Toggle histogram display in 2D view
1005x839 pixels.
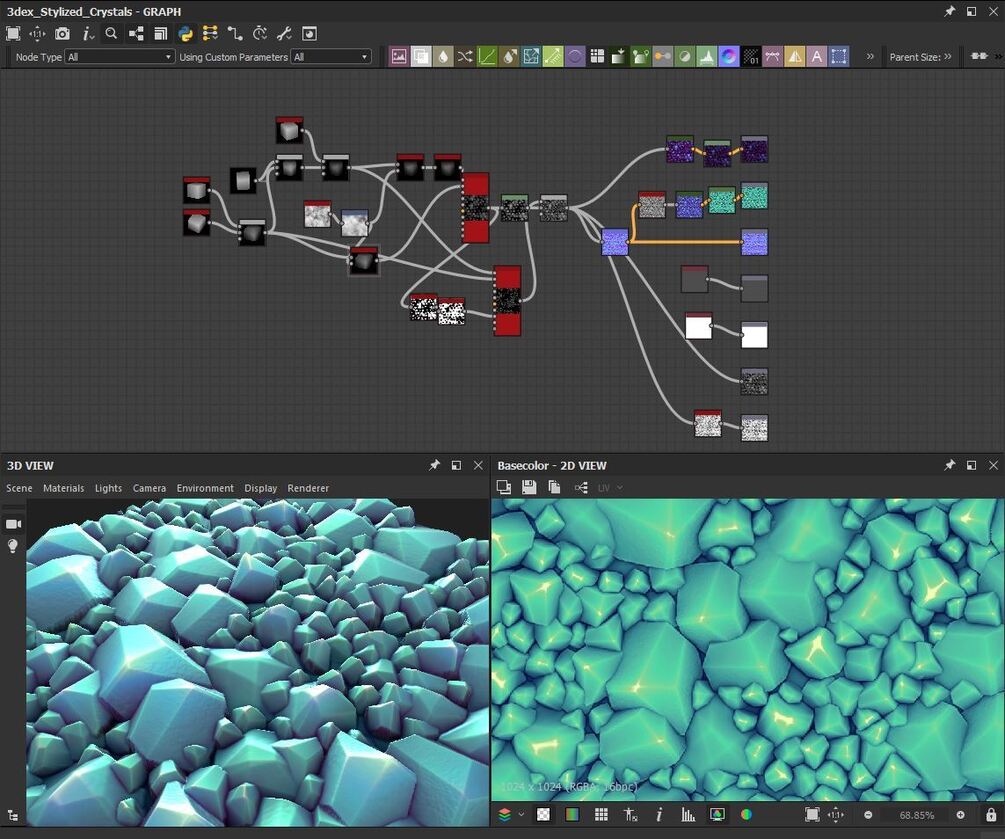tap(688, 815)
